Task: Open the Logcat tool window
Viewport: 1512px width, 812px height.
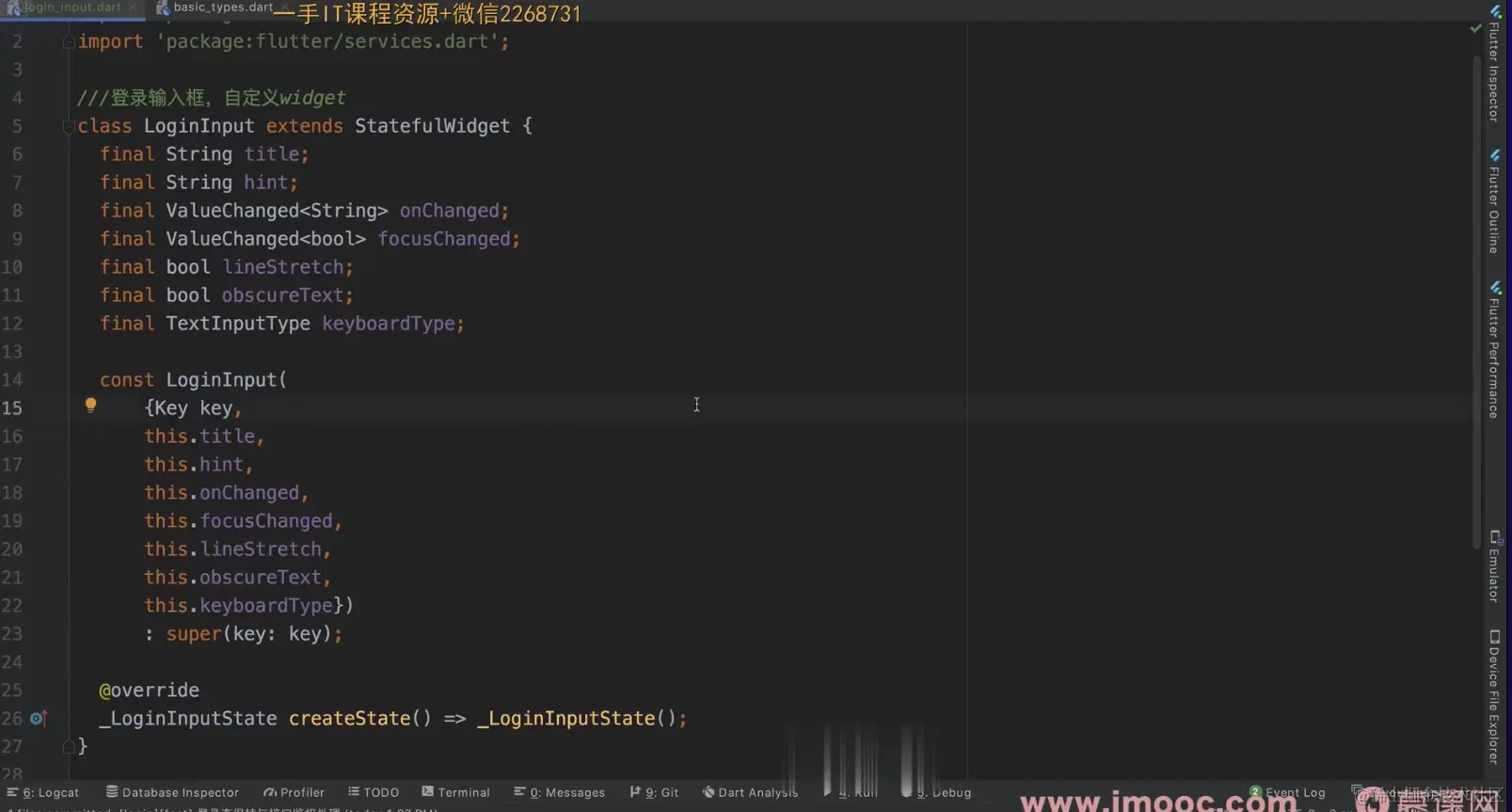Action: tap(43, 792)
